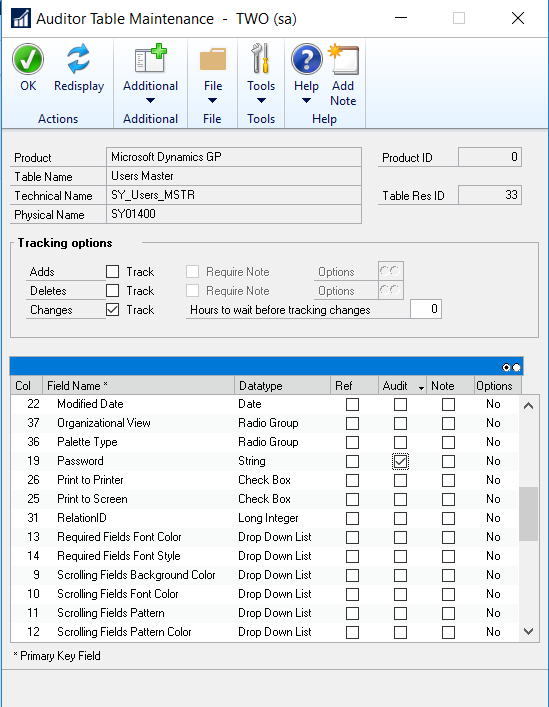Check Audit checkbox for Scrolling Fields Pattern Color
The image size is (549, 707).
(x=400, y=632)
